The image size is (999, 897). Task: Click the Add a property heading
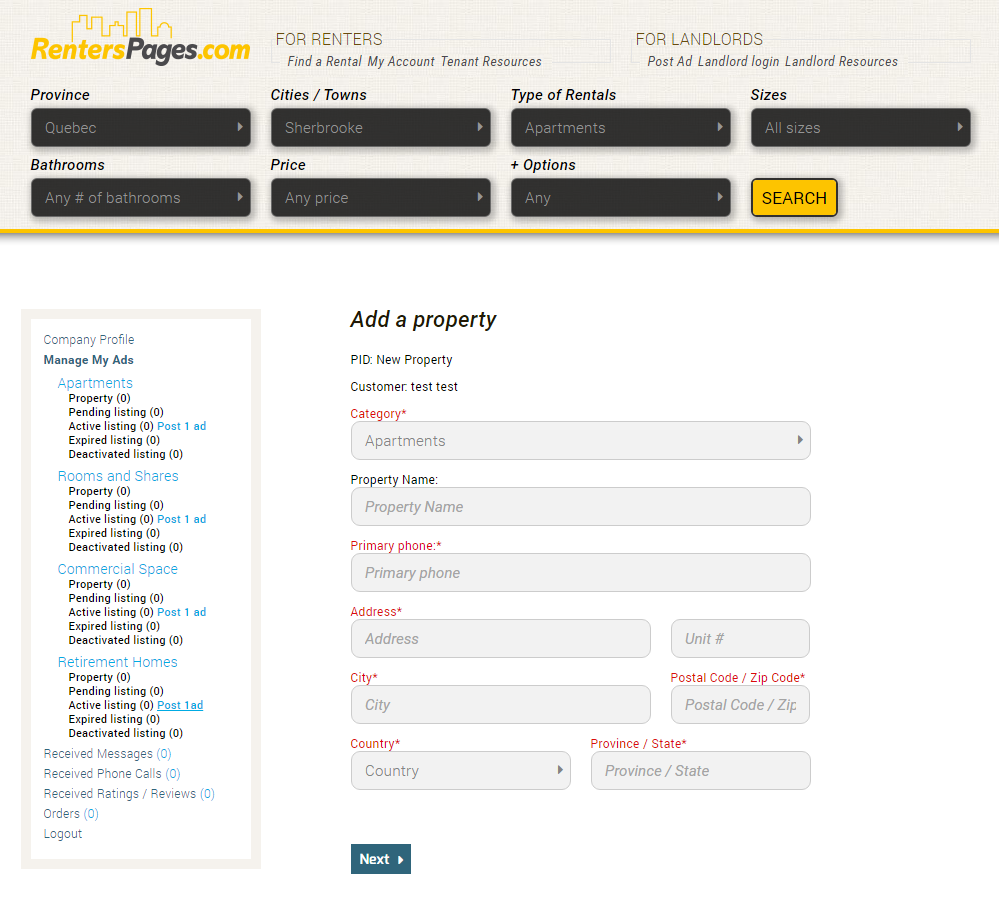click(423, 319)
